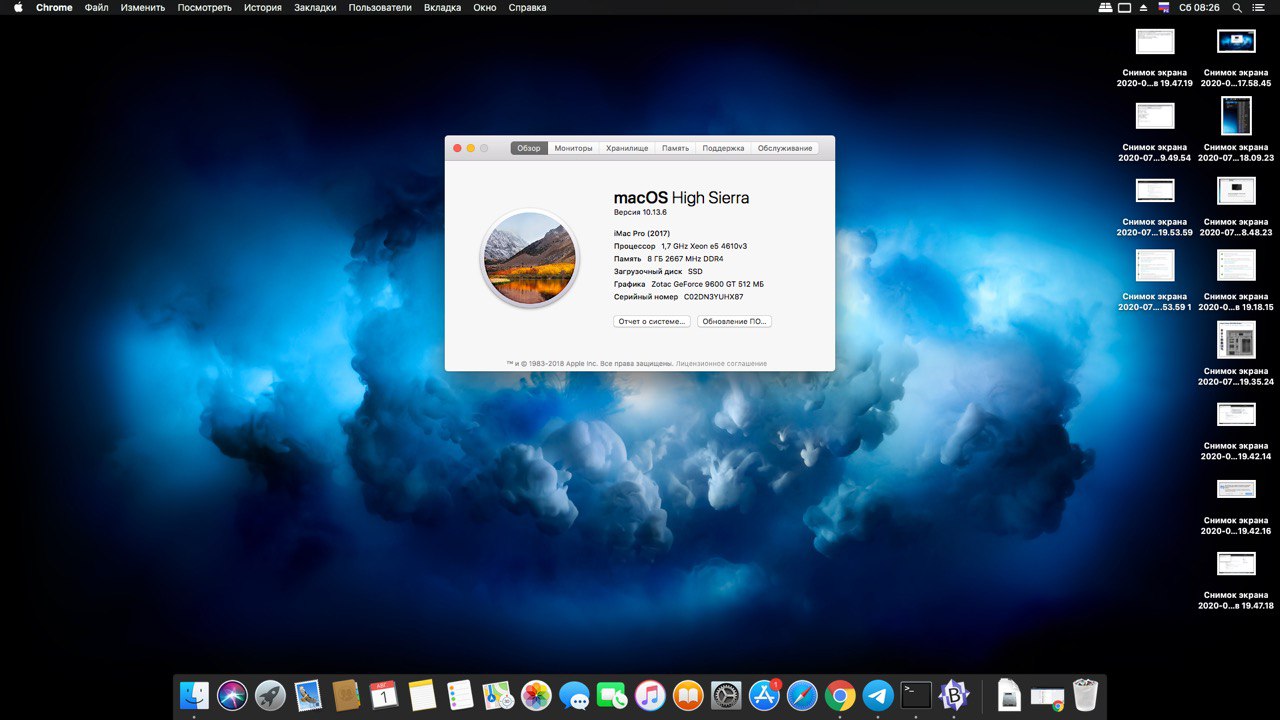Open Reminders list icon in Dock
Viewport: 1280px width, 720px height.
pyautogui.click(x=460, y=695)
